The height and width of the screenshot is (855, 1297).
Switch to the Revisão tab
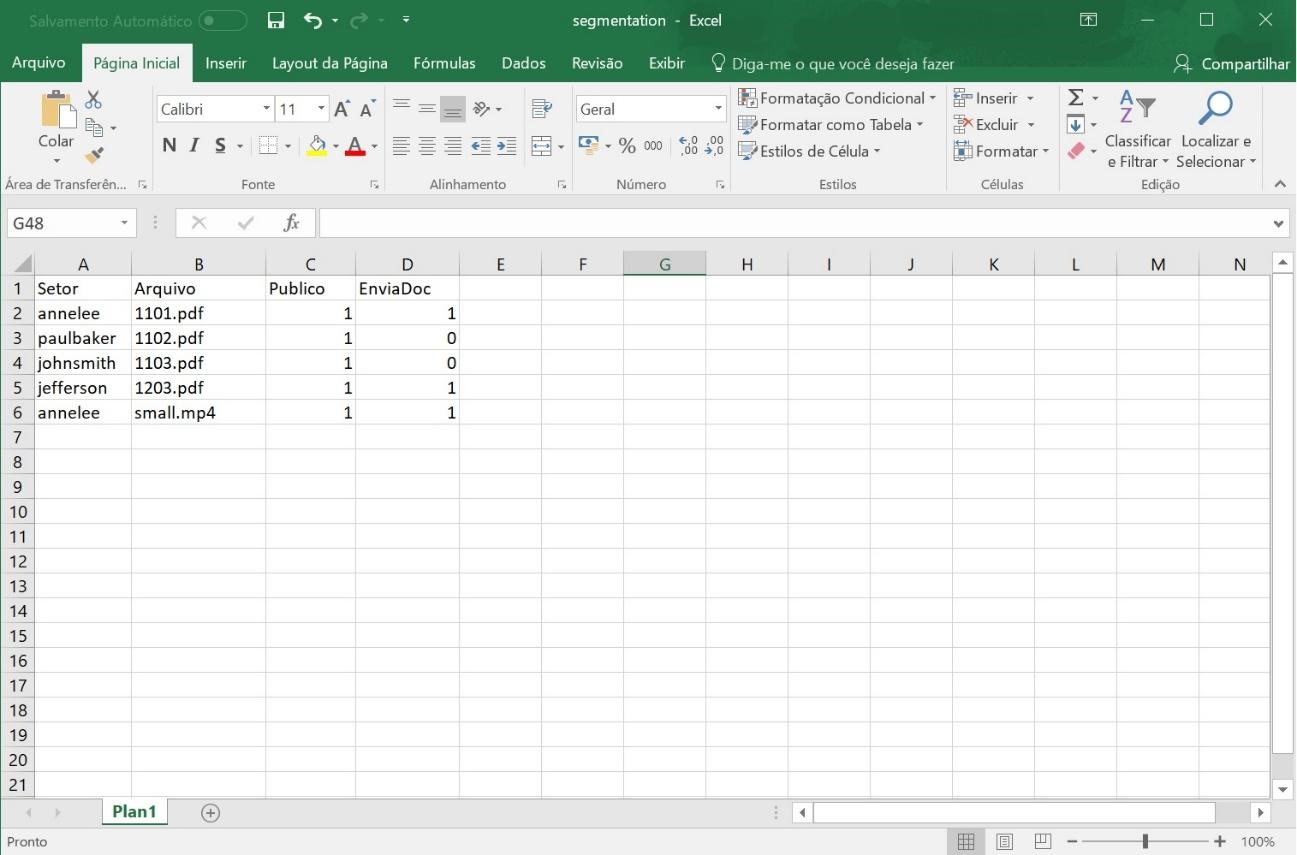click(x=597, y=63)
